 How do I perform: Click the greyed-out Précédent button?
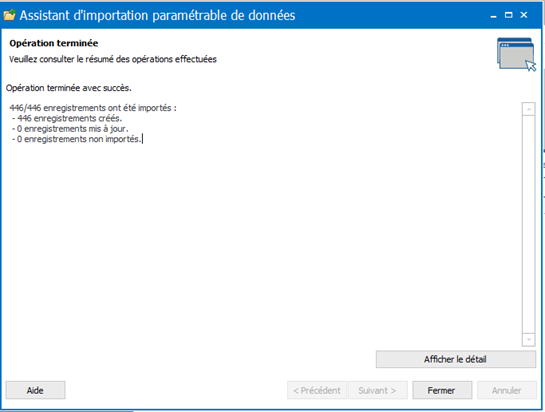tap(317, 390)
